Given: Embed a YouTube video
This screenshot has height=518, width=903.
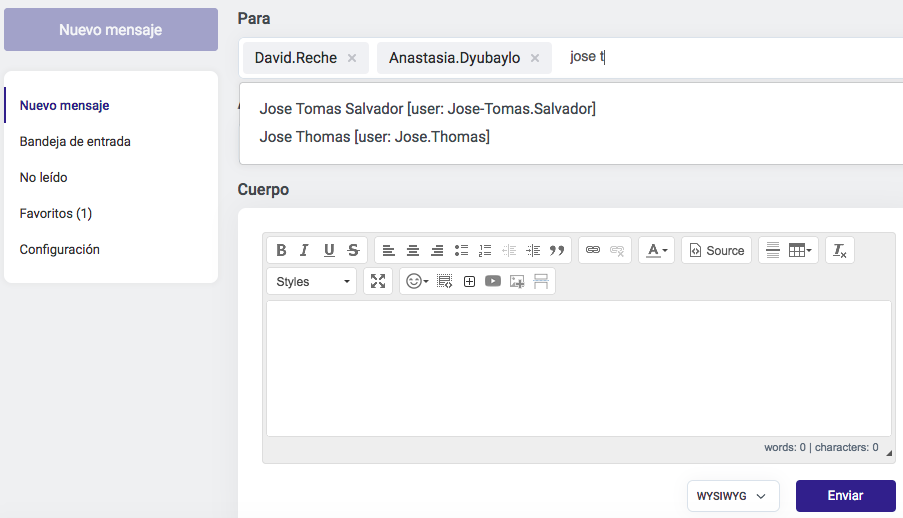Looking at the screenshot, I should [x=493, y=282].
